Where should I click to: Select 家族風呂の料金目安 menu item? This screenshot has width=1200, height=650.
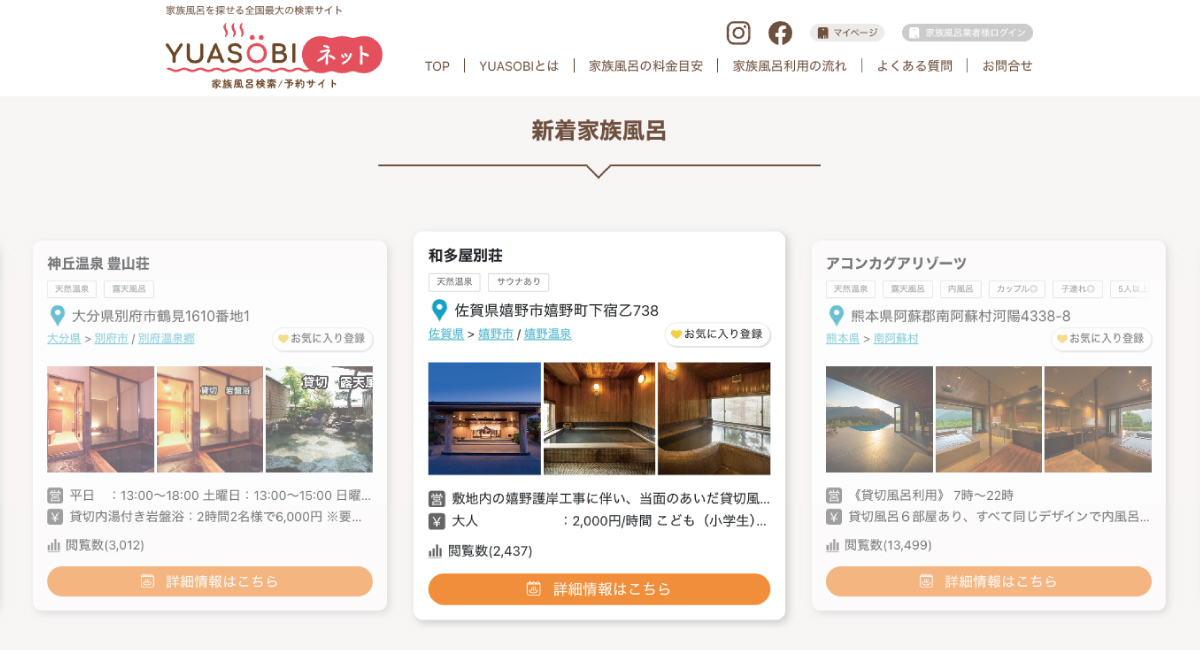[646, 66]
